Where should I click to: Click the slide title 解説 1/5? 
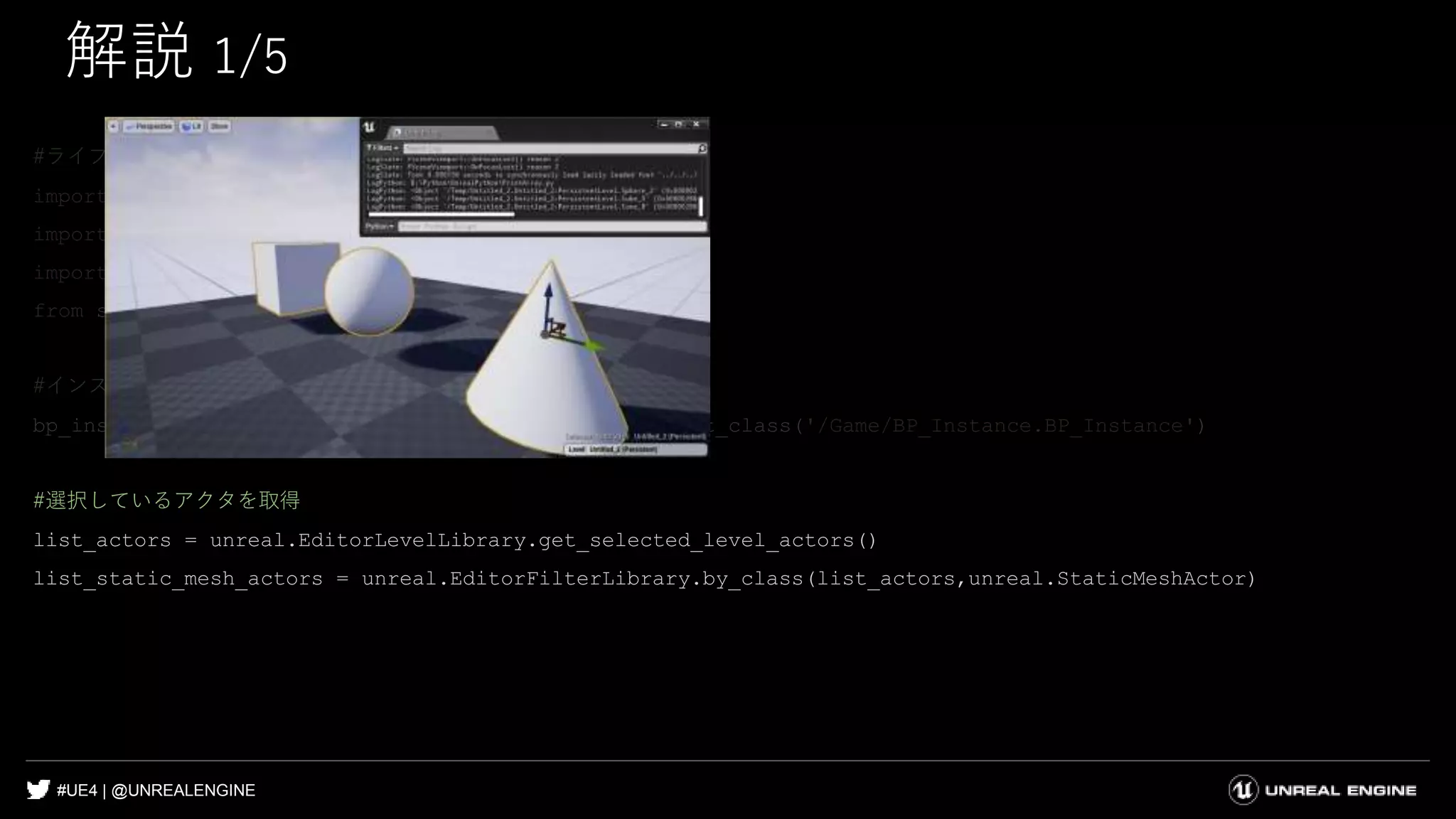click(x=177, y=50)
